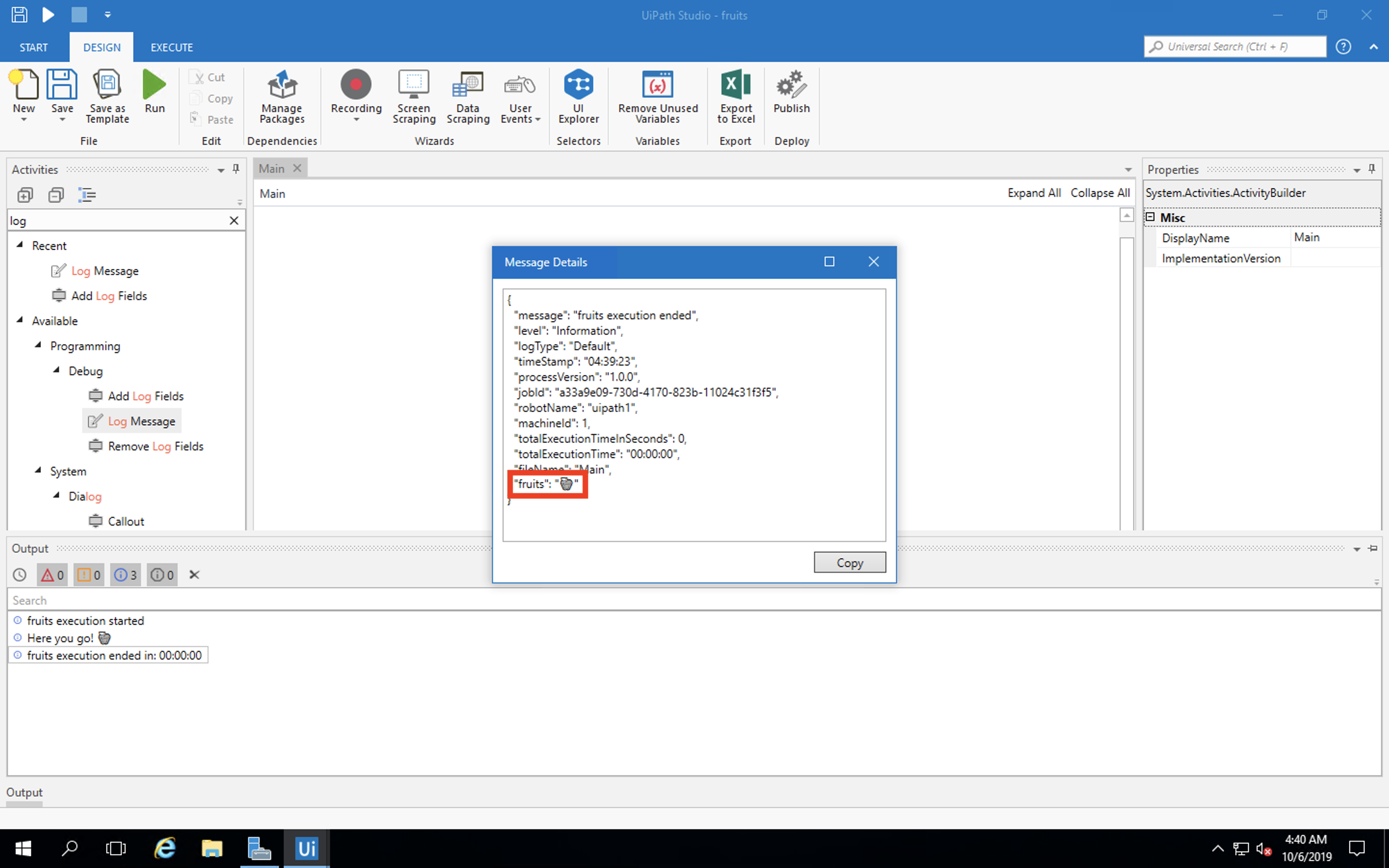Collapse the Misc properties section
Image resolution: width=1389 pixels, height=868 pixels.
click(x=1150, y=217)
